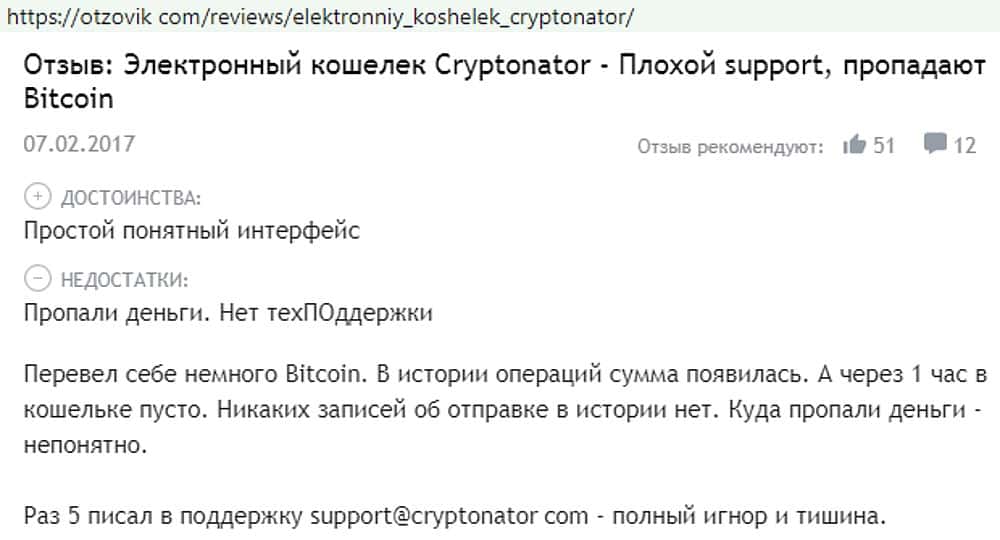
Task: Click the comment count 12
Action: [x=965, y=145]
